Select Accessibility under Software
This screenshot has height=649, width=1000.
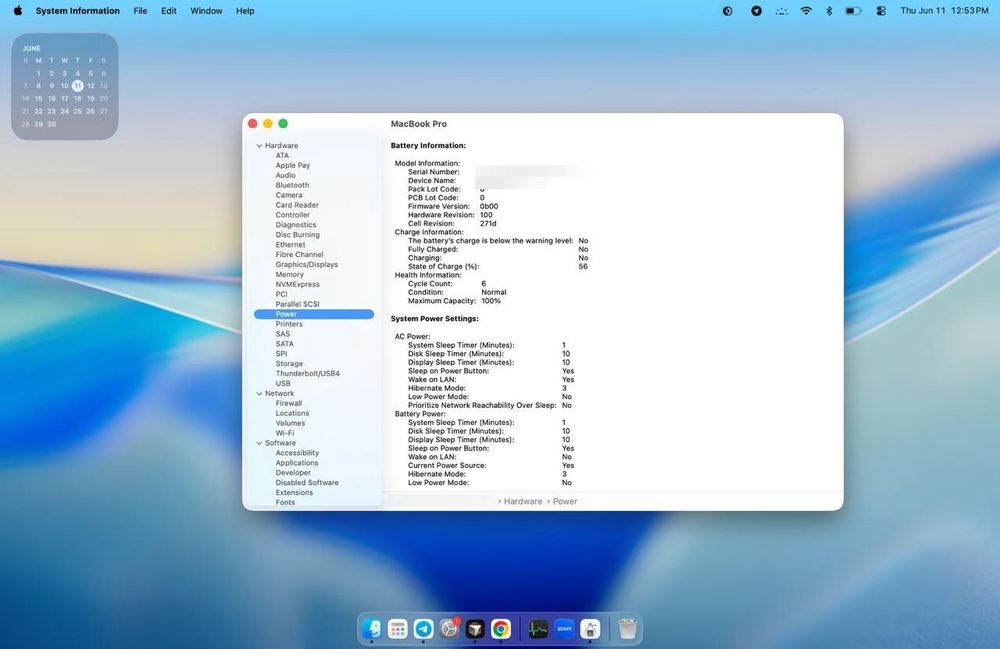pyautogui.click(x=297, y=453)
